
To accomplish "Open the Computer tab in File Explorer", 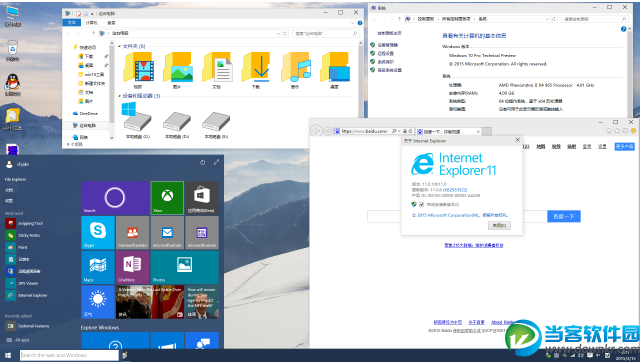I will point(92,23).
